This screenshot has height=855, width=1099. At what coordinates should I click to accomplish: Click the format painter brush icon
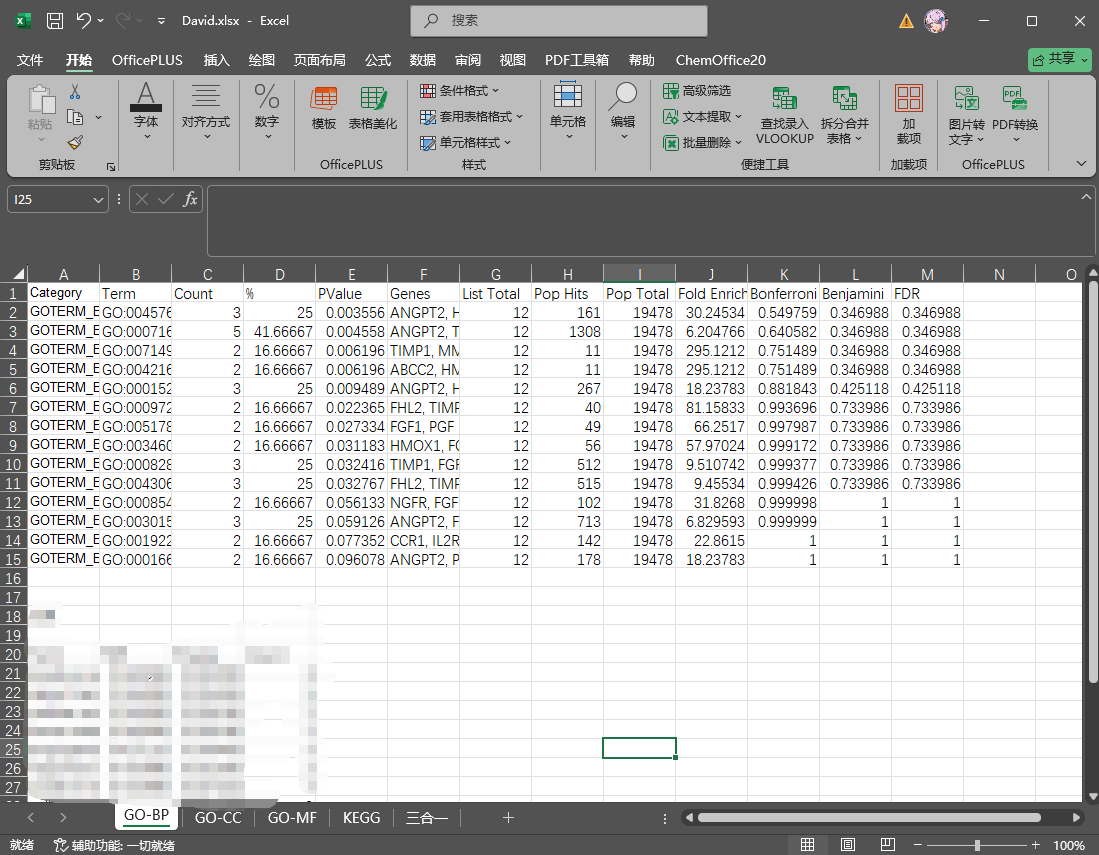pyautogui.click(x=74, y=142)
